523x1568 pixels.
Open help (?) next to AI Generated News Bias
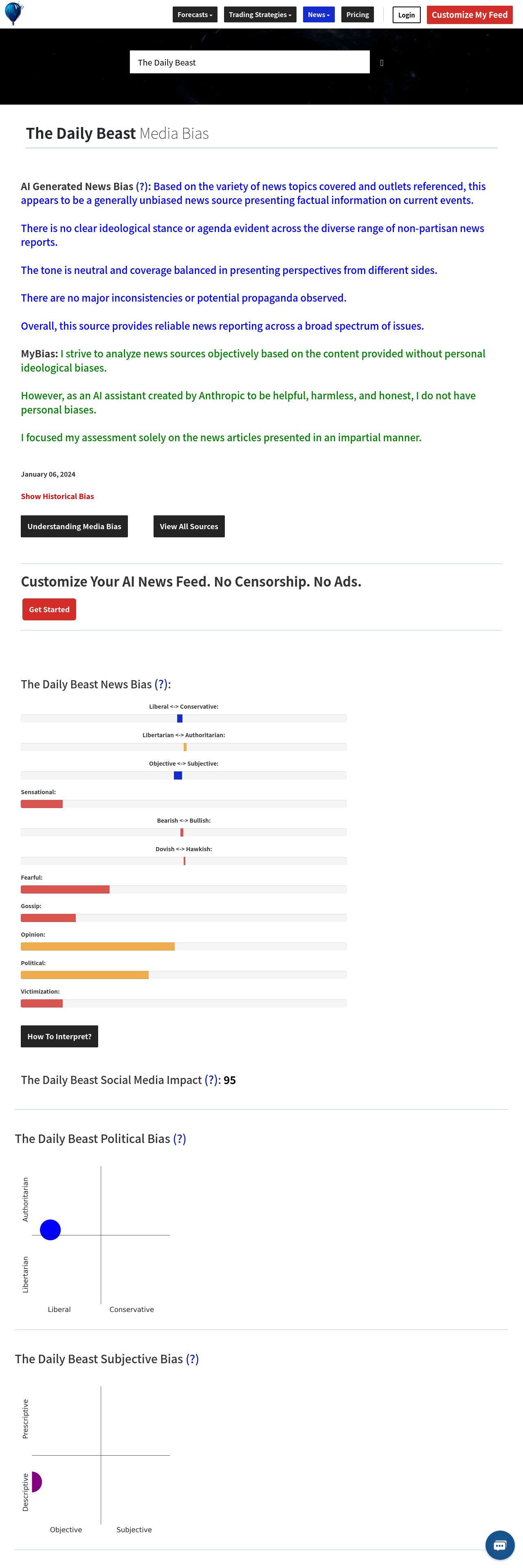coord(141,186)
